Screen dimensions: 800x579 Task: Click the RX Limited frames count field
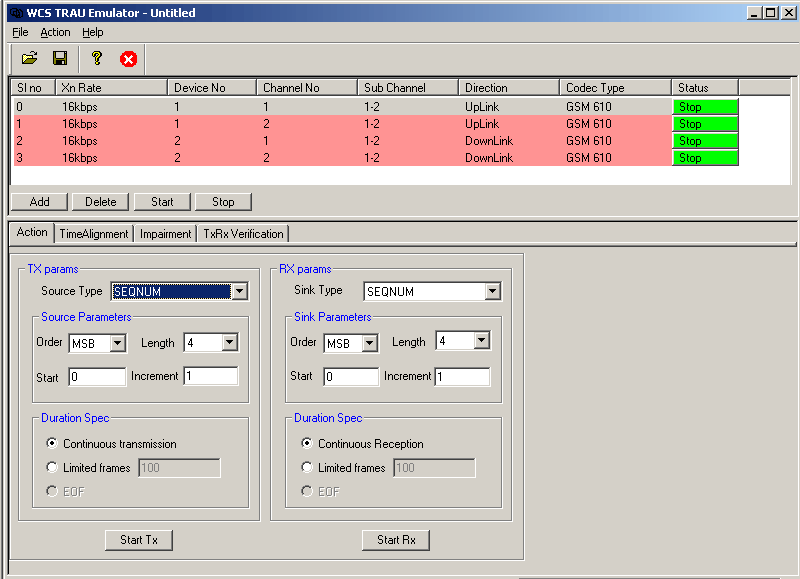(434, 468)
